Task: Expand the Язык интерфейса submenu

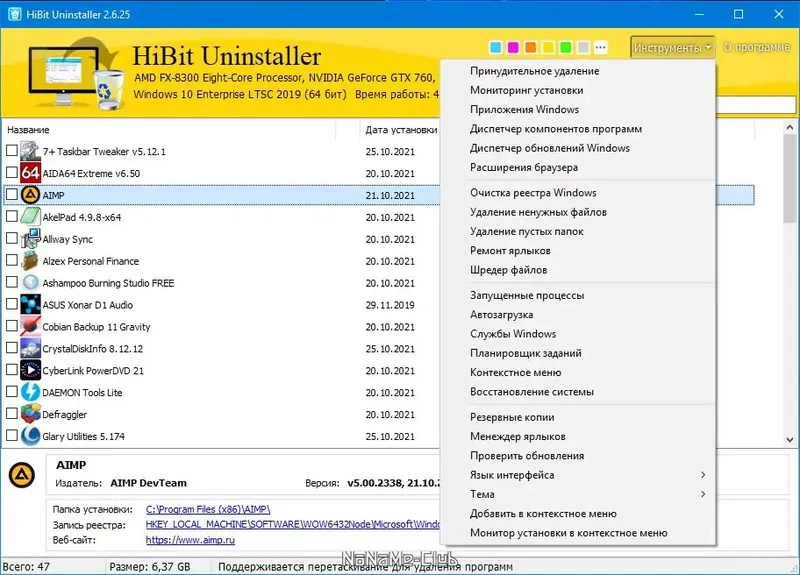Action: [x=578, y=475]
